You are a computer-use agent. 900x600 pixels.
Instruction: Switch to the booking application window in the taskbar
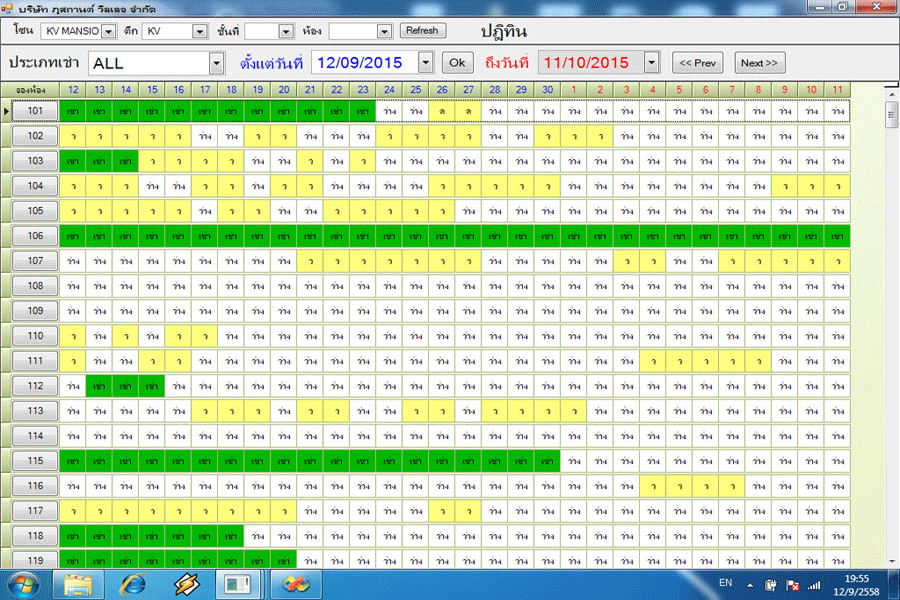point(238,583)
